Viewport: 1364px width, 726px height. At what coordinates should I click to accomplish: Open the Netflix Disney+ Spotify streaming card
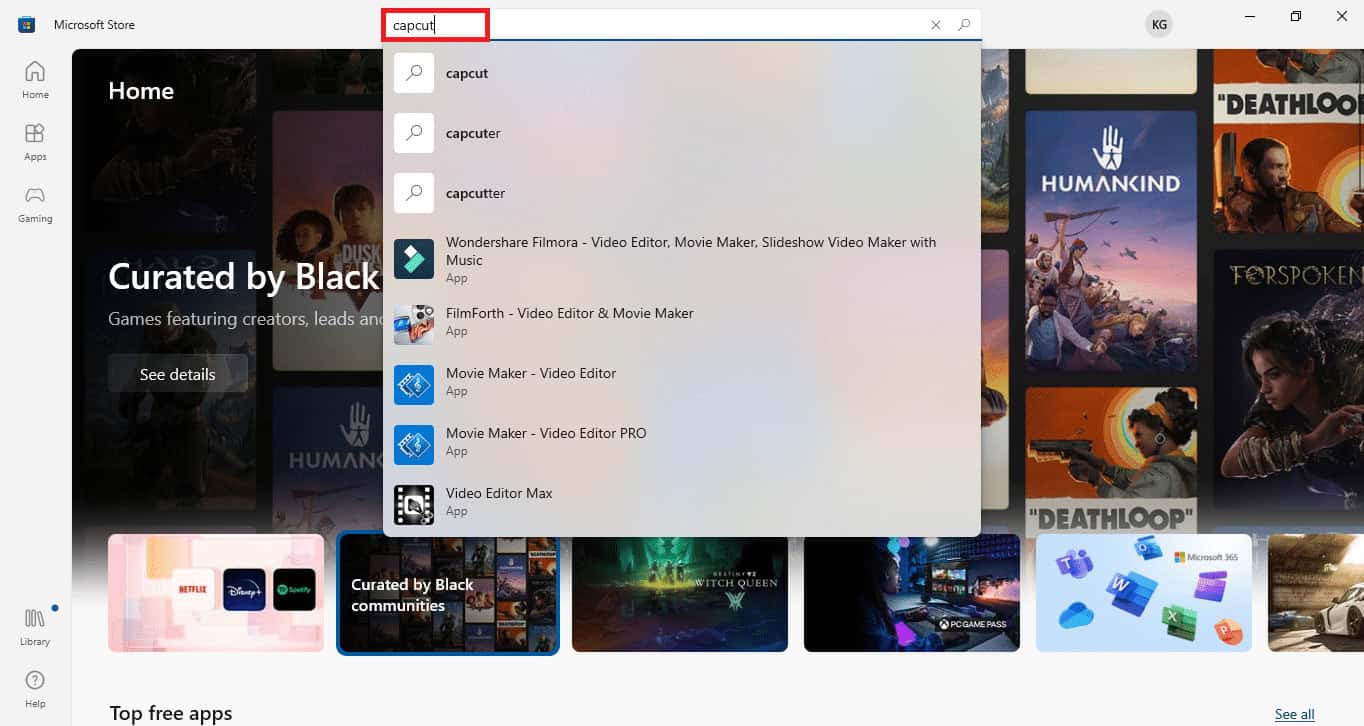tap(216, 593)
